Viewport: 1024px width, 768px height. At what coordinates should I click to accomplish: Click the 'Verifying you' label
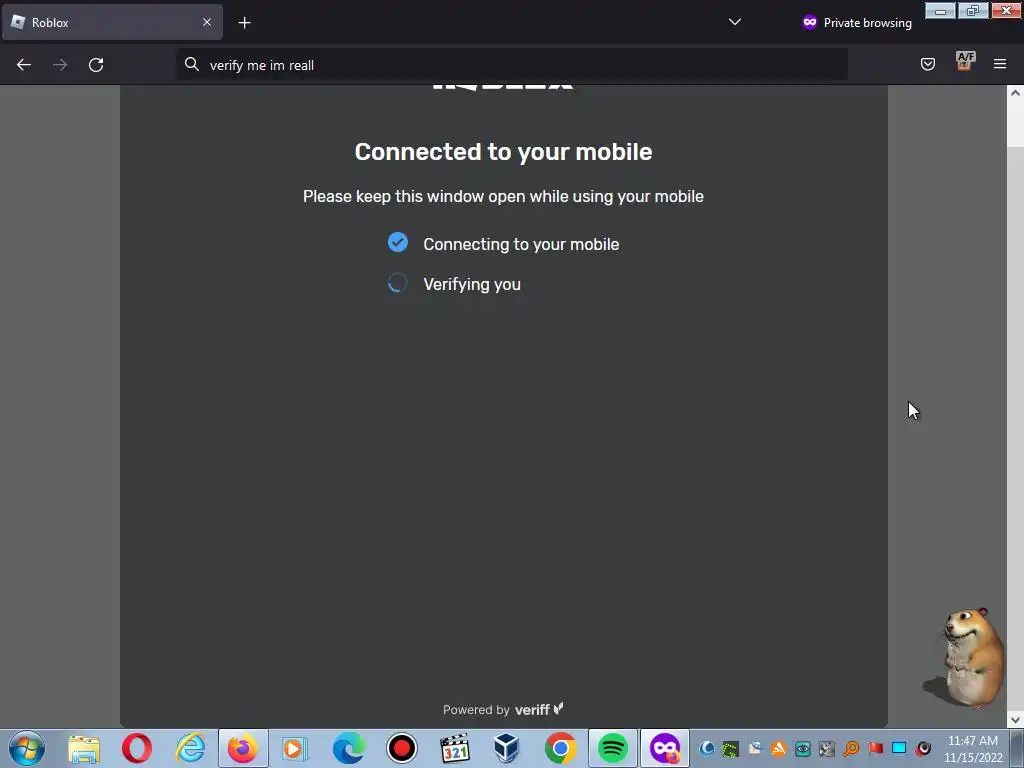coord(472,285)
